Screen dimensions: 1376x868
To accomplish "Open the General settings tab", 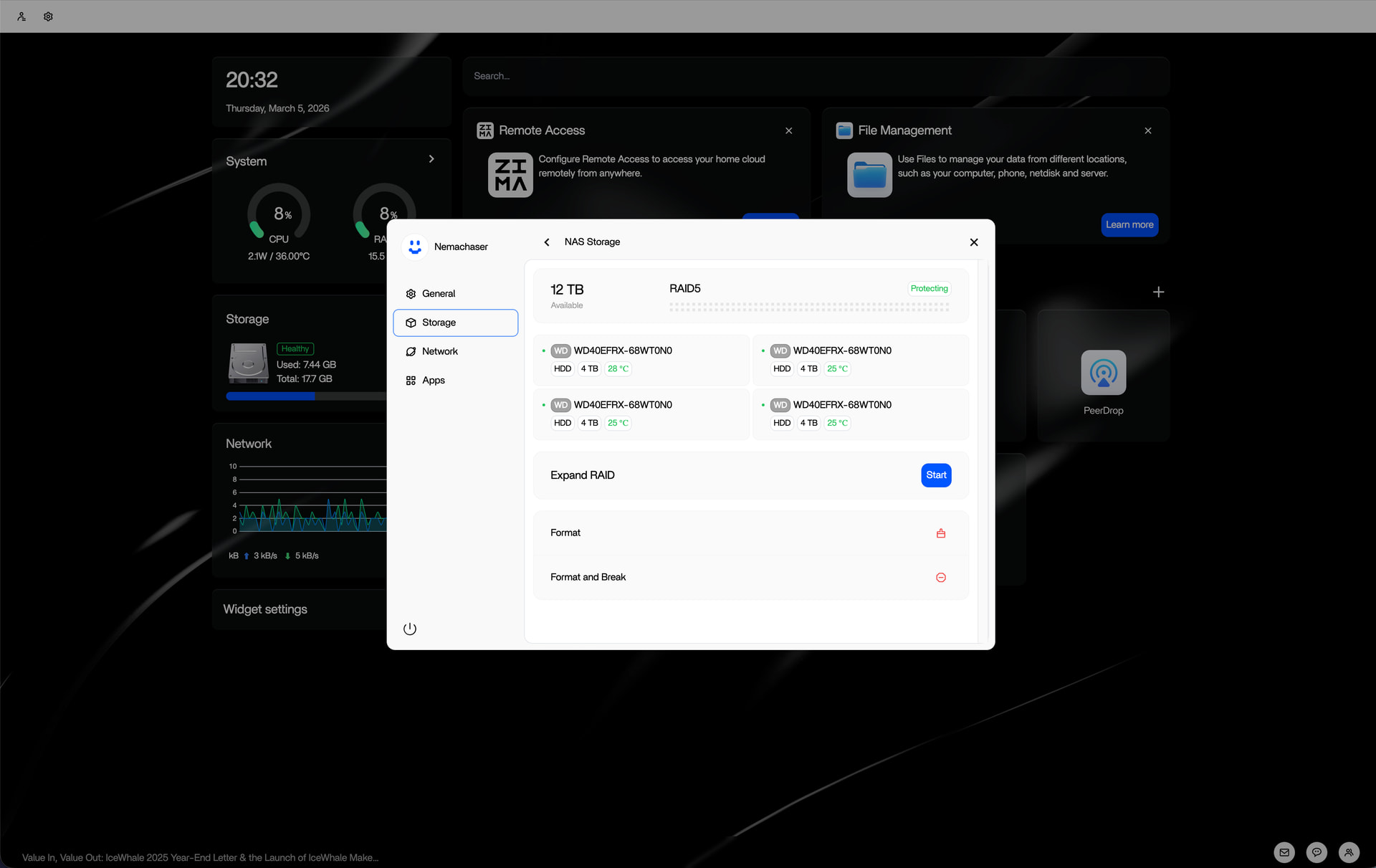I will point(438,294).
